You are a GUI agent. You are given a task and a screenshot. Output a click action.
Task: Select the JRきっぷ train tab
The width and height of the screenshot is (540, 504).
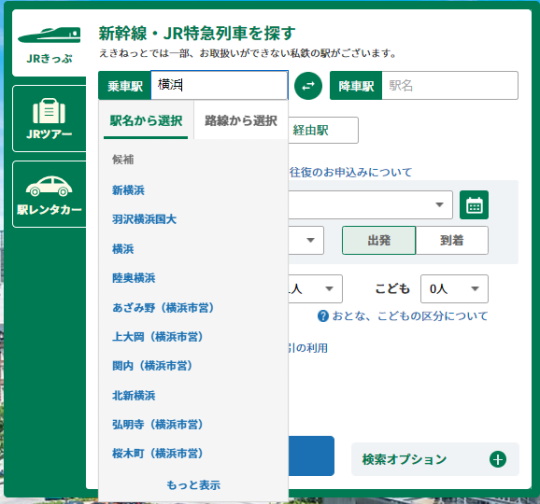[x=49, y=43]
